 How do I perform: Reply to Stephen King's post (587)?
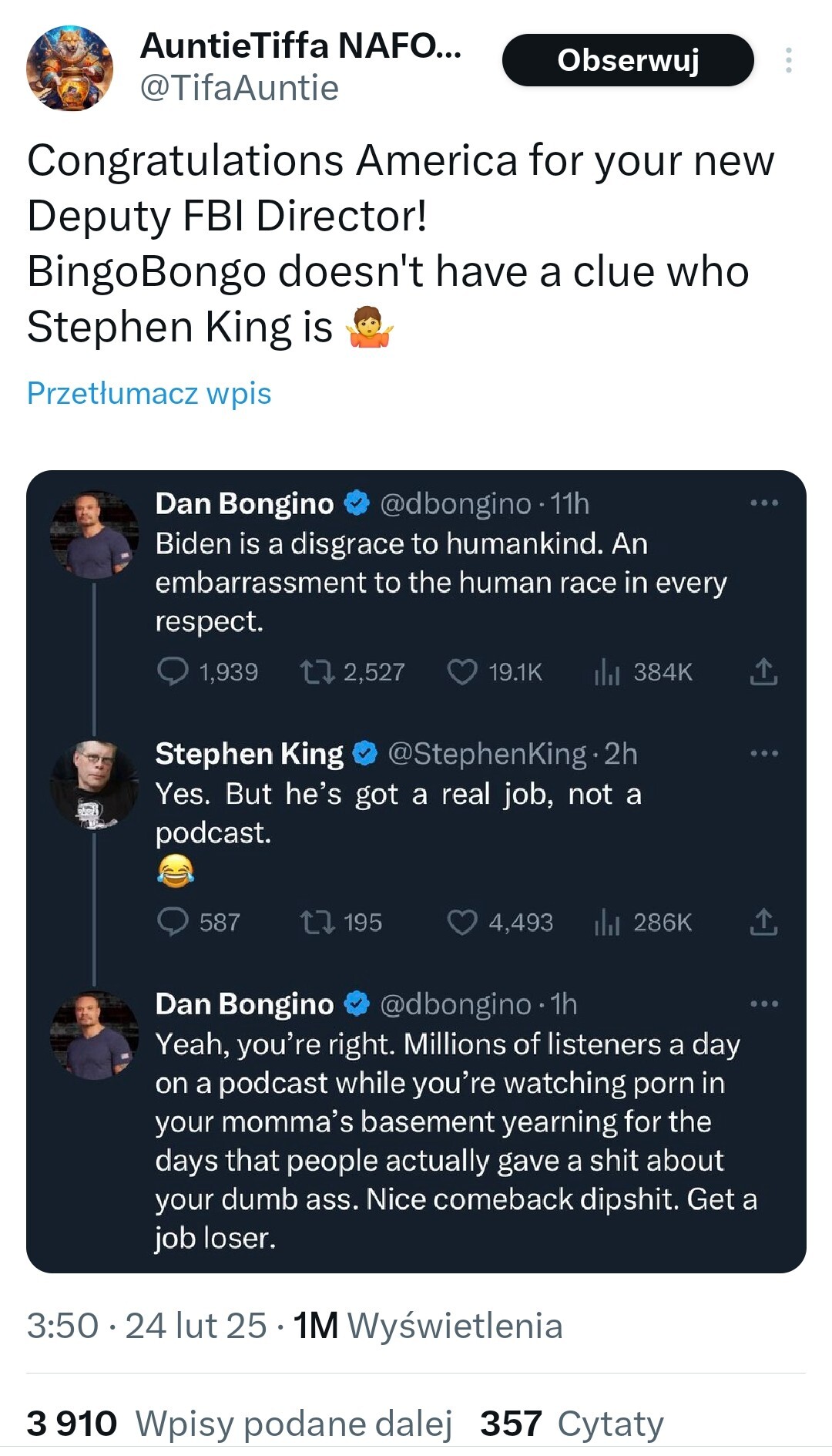(173, 922)
